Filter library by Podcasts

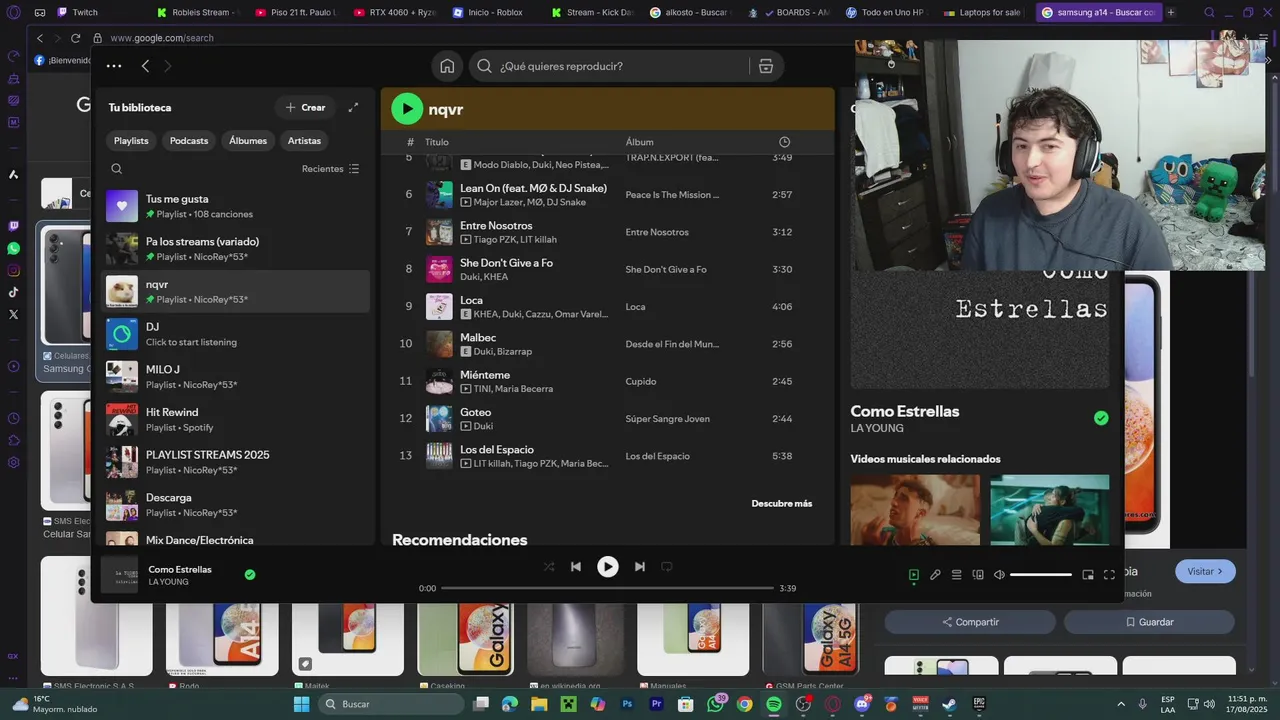point(189,141)
